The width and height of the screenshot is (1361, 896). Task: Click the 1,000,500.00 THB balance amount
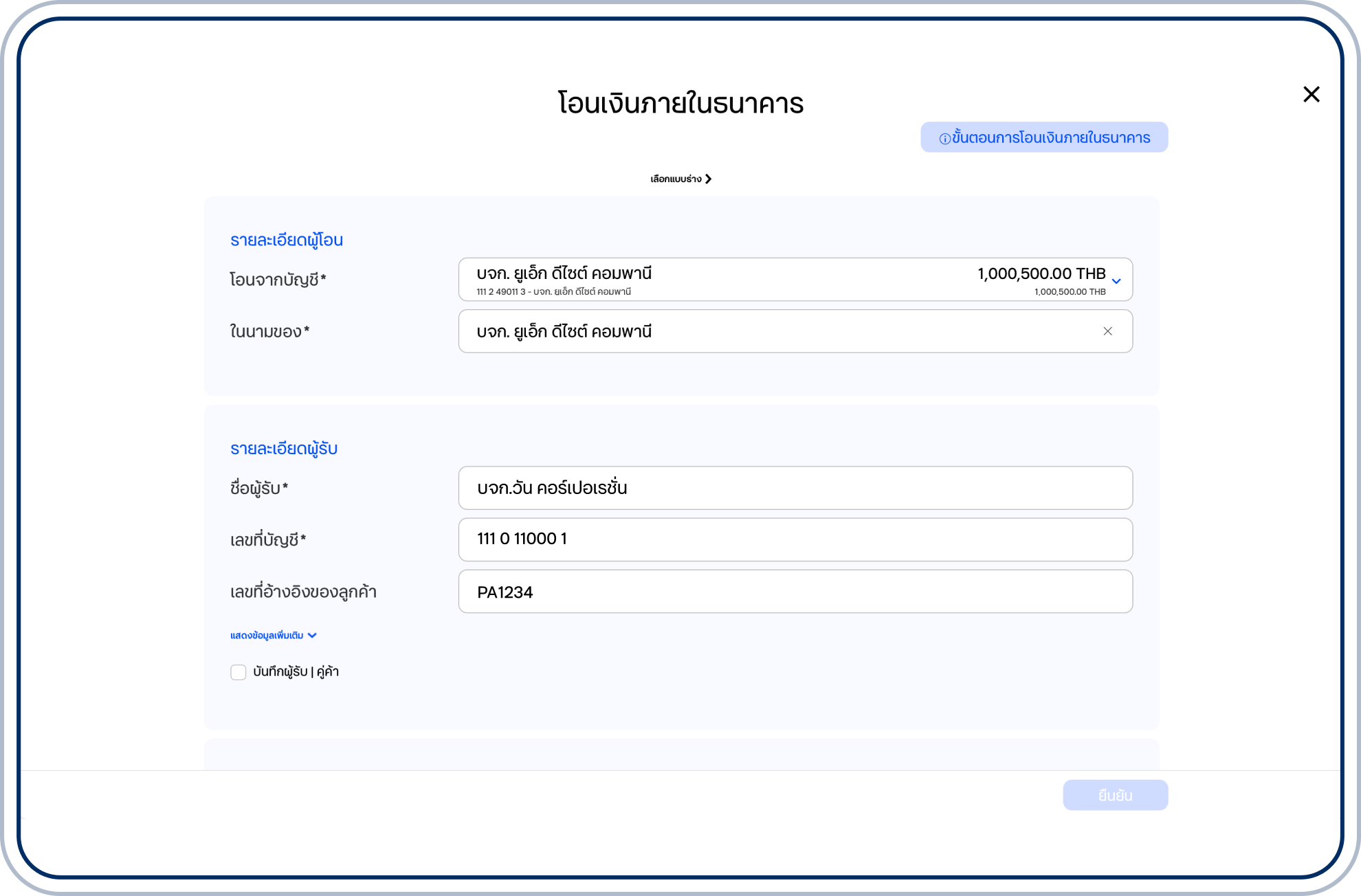1041,273
